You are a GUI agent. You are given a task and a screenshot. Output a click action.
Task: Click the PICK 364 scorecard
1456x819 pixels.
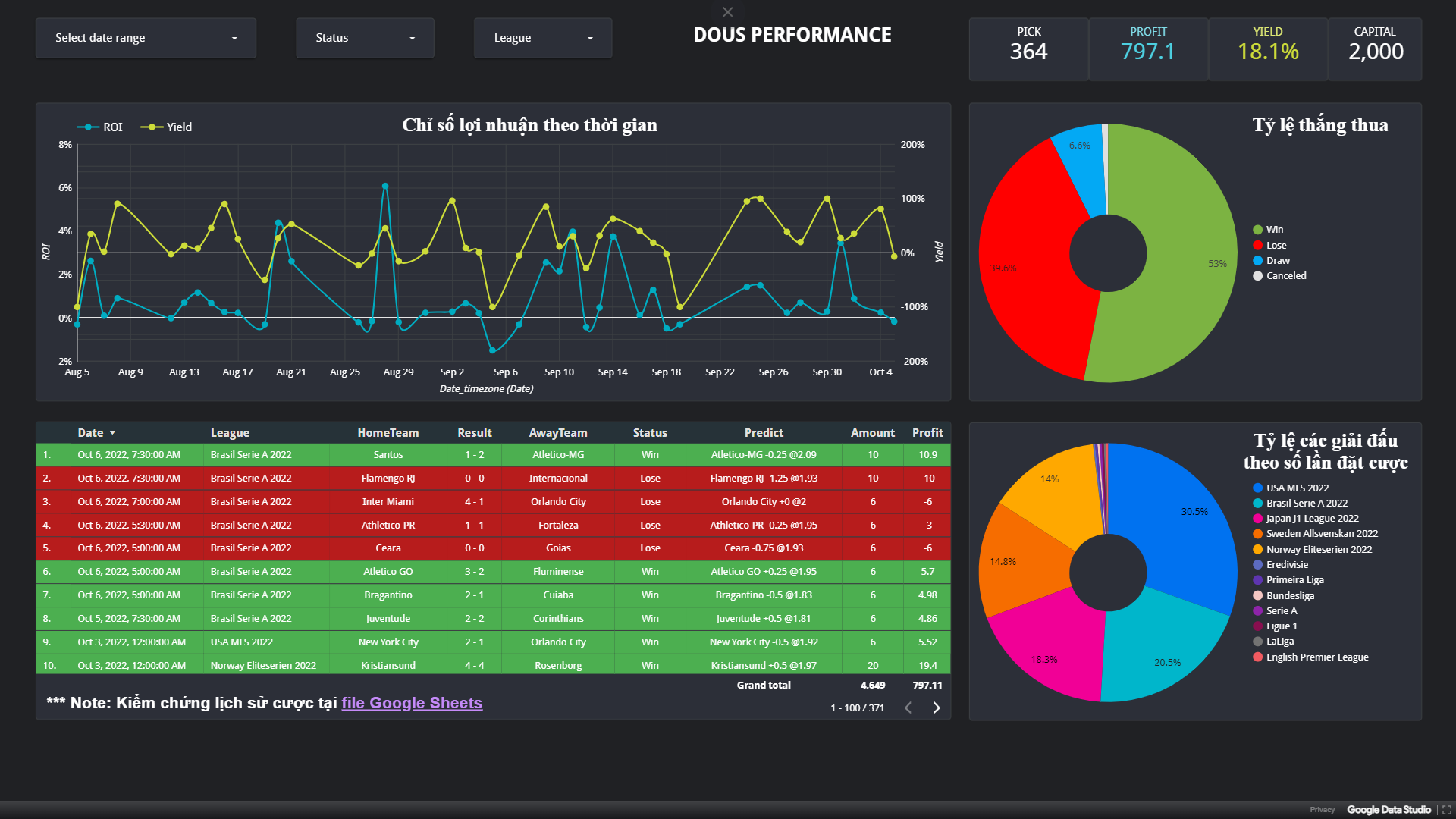1028,49
